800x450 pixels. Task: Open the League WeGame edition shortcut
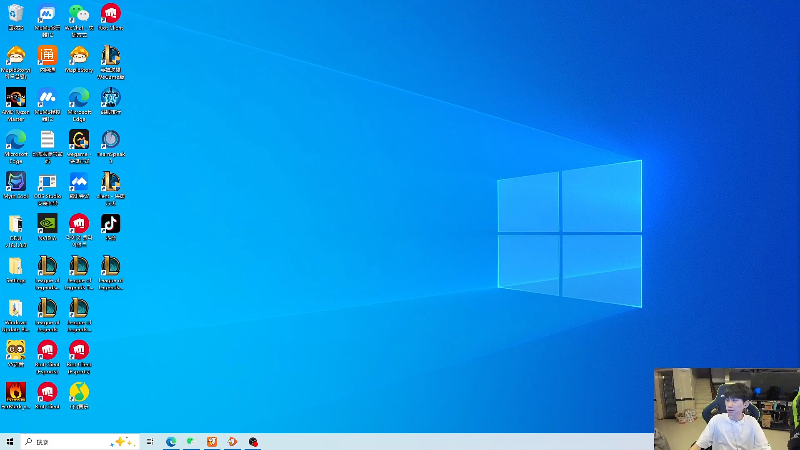[111, 55]
